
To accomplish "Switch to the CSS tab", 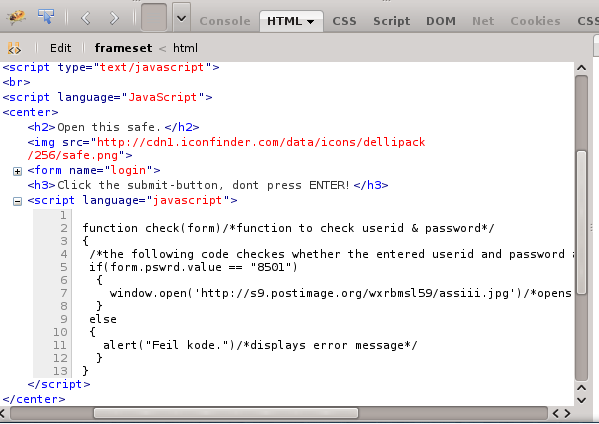I will point(344,21).
